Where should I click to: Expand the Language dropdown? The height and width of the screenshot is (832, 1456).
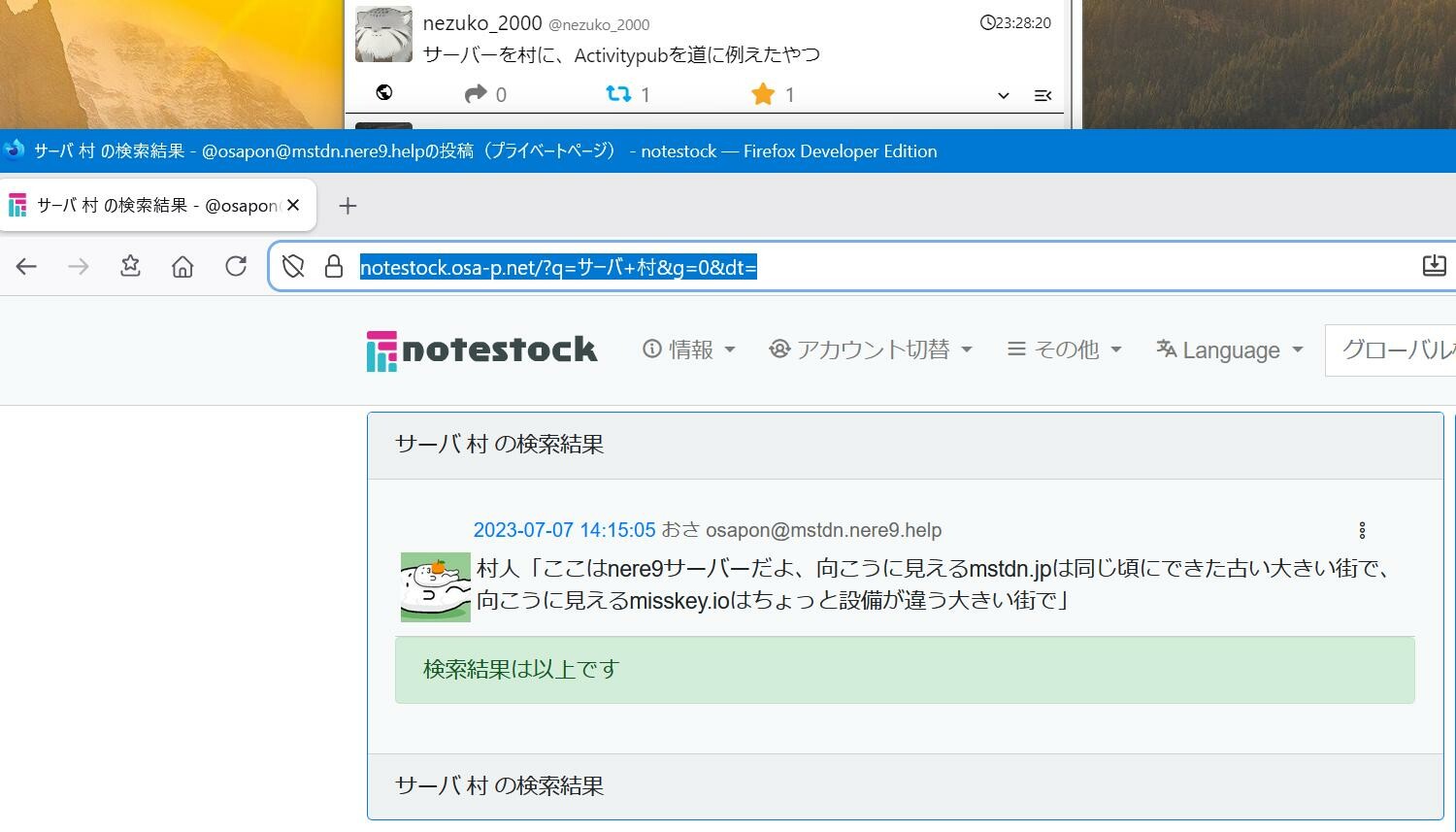(1230, 349)
